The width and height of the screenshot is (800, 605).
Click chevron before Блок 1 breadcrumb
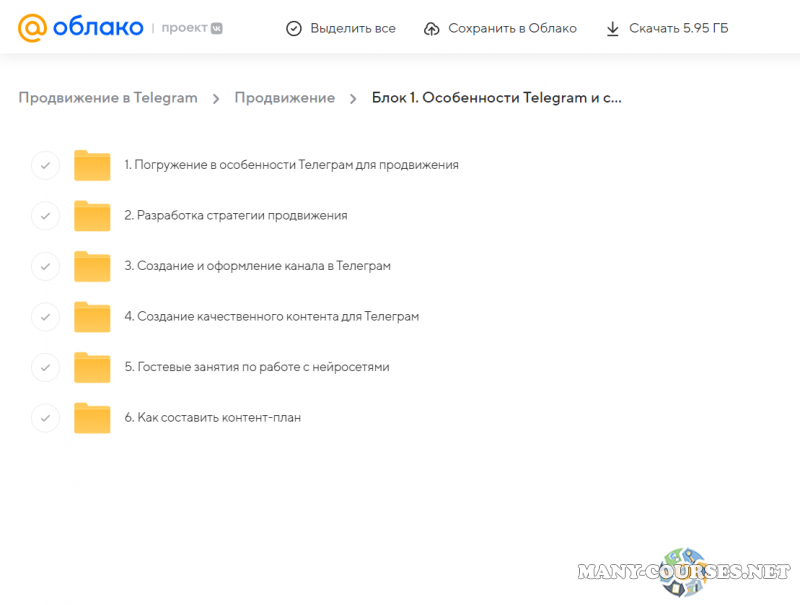[x=354, y=98]
